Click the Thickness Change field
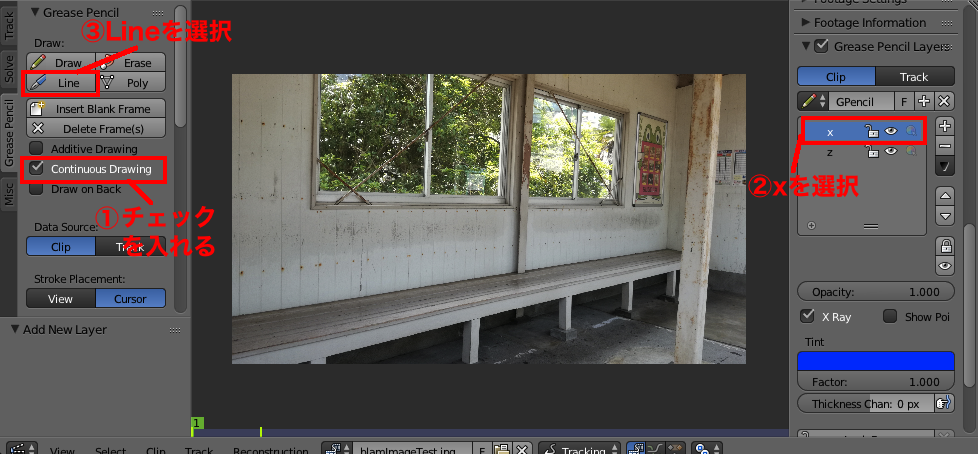This screenshot has width=978, height=454. (866, 403)
